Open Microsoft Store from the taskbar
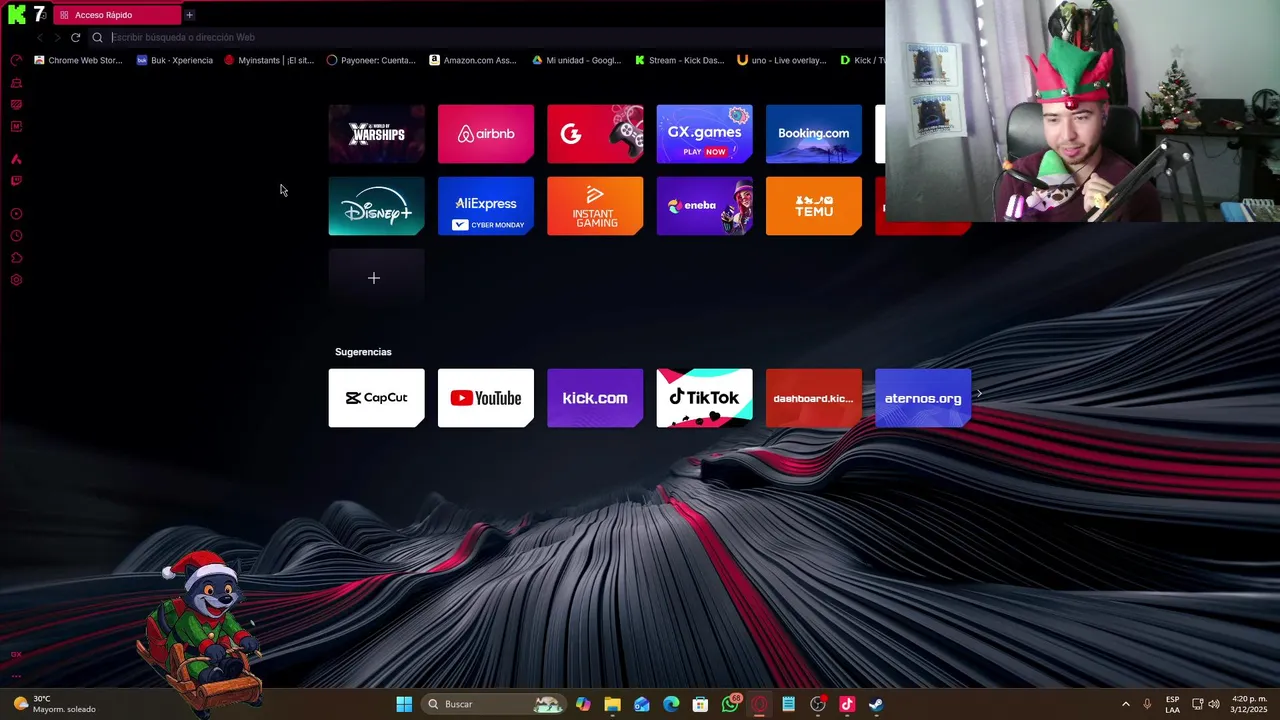Screen dimensions: 1280x720 point(700,704)
